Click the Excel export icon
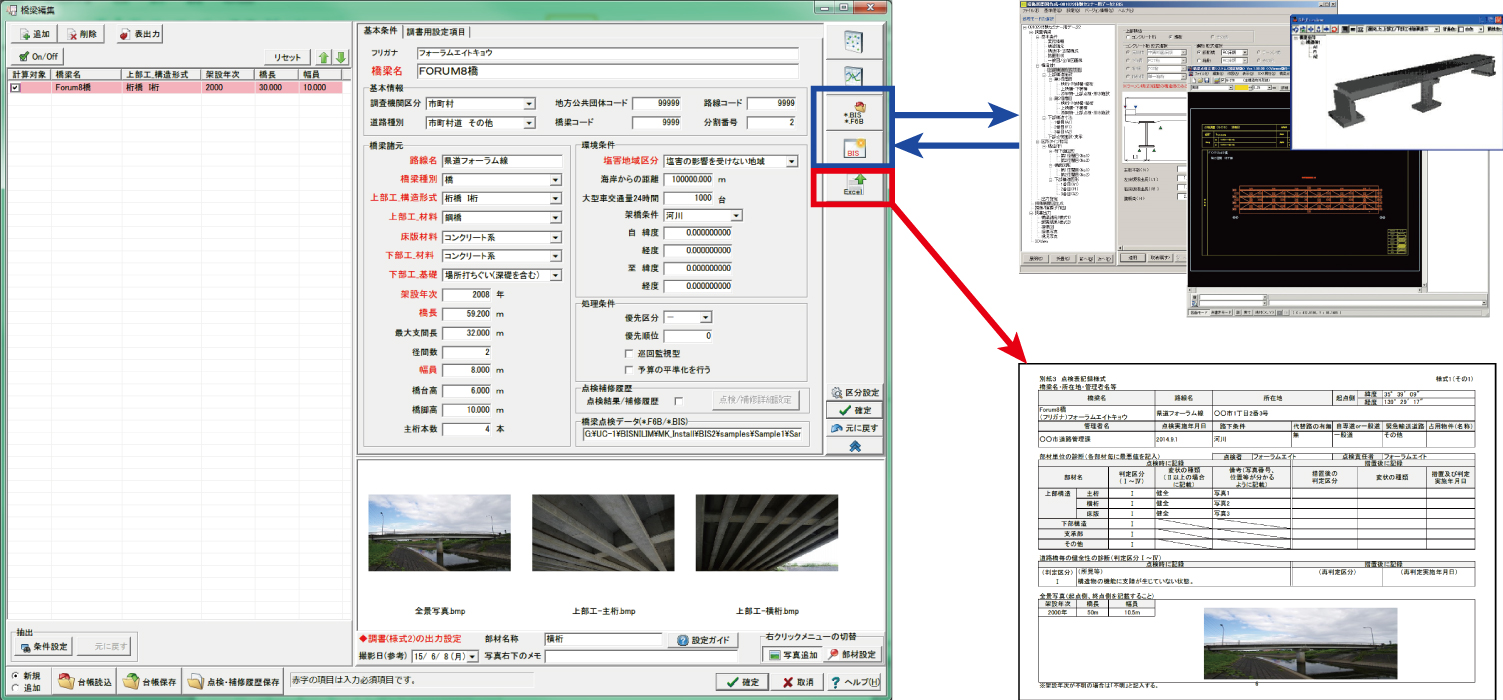Screen dimensions: 1503x700 coord(853,185)
